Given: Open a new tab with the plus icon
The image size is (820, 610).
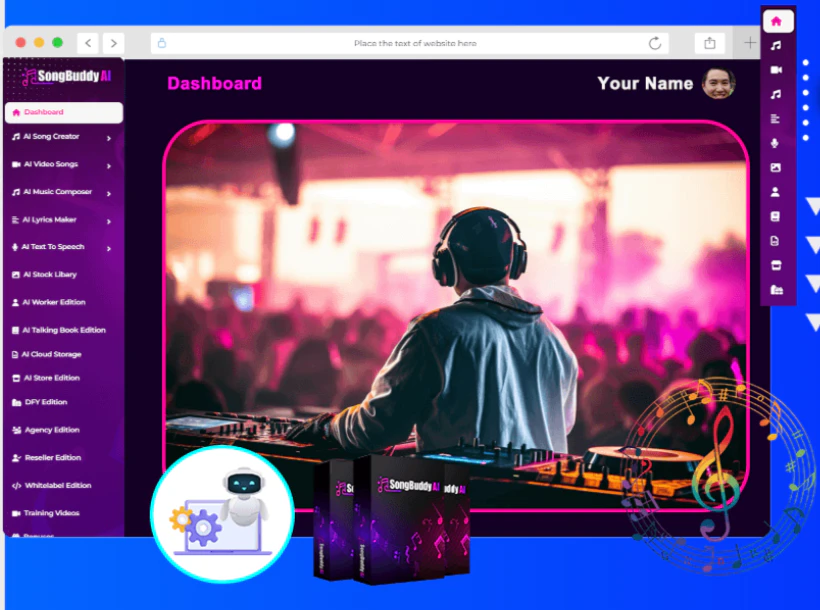Looking at the screenshot, I should pos(750,43).
